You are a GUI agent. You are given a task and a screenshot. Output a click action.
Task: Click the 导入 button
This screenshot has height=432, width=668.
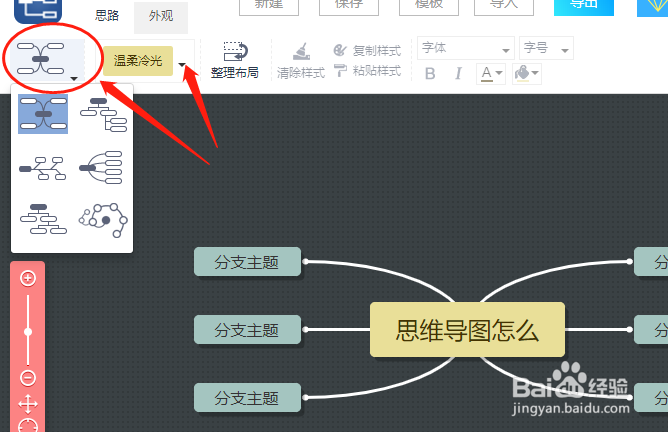coord(504,6)
